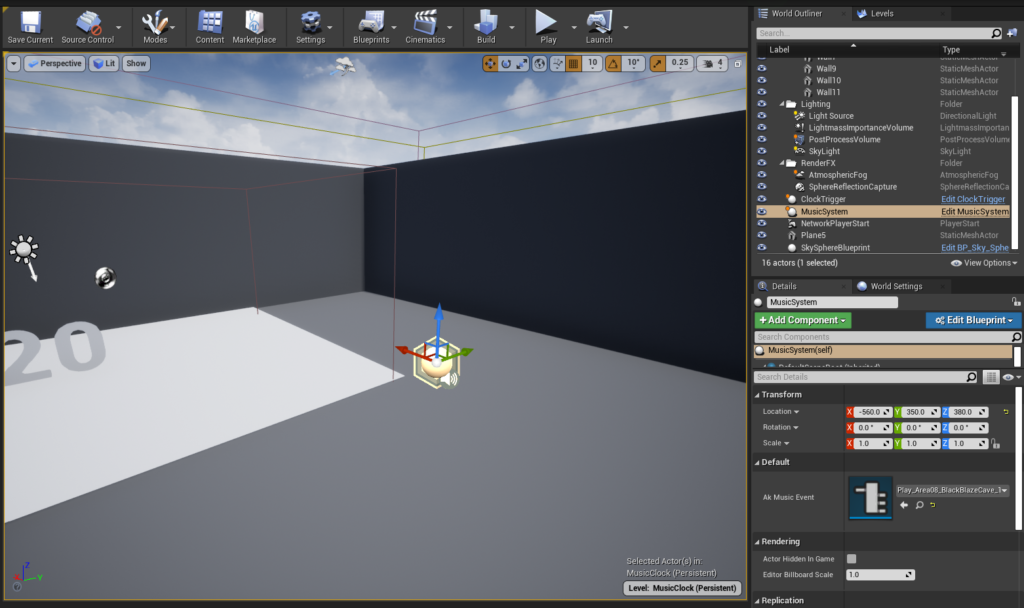The image size is (1024, 608).
Task: Open the Marketplace icon
Action: pos(254,27)
